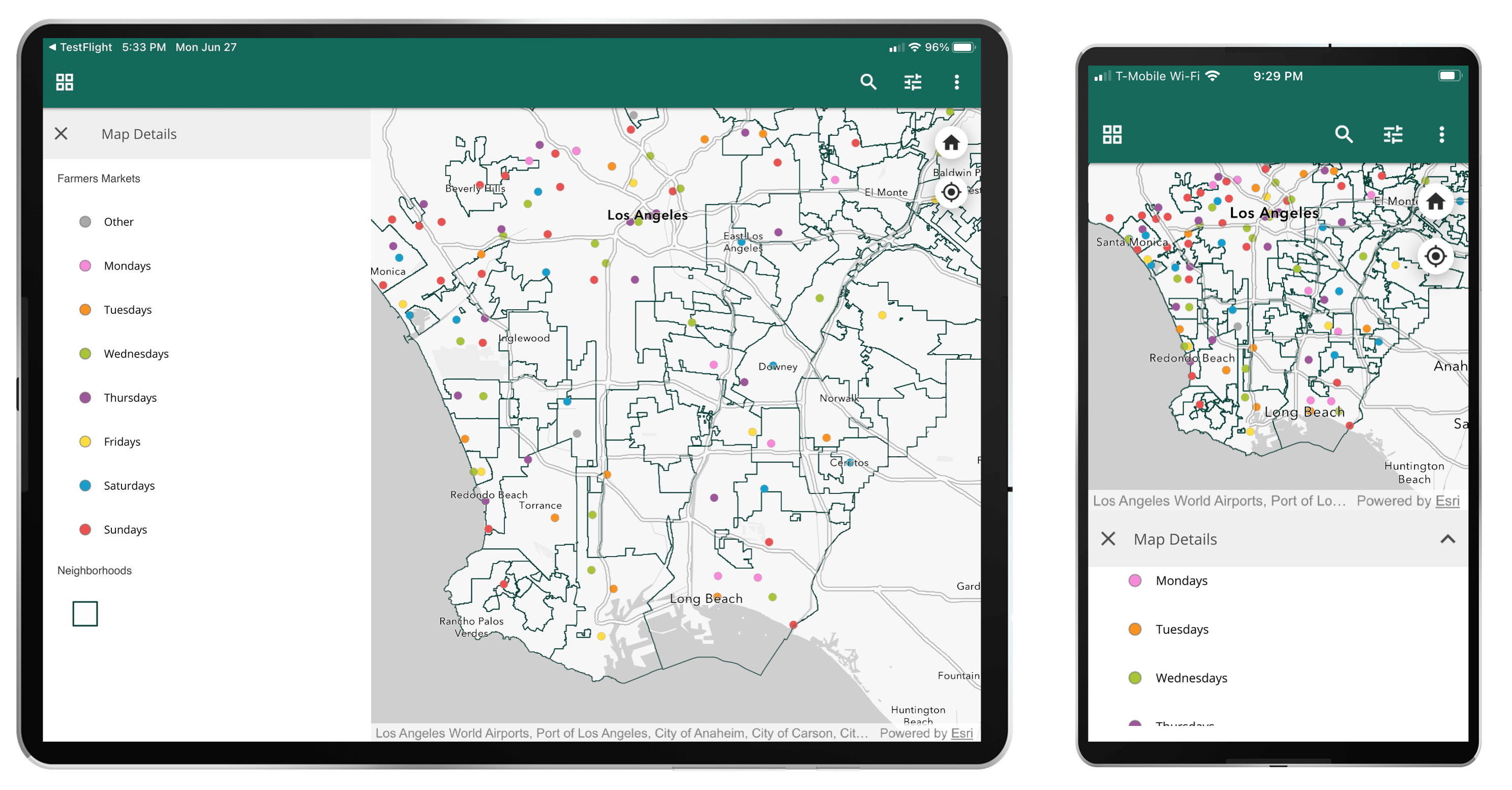Viewport: 1512px width, 790px height.
Task: Collapse phone Map Details panel with chevron
Action: pyautogui.click(x=1447, y=539)
